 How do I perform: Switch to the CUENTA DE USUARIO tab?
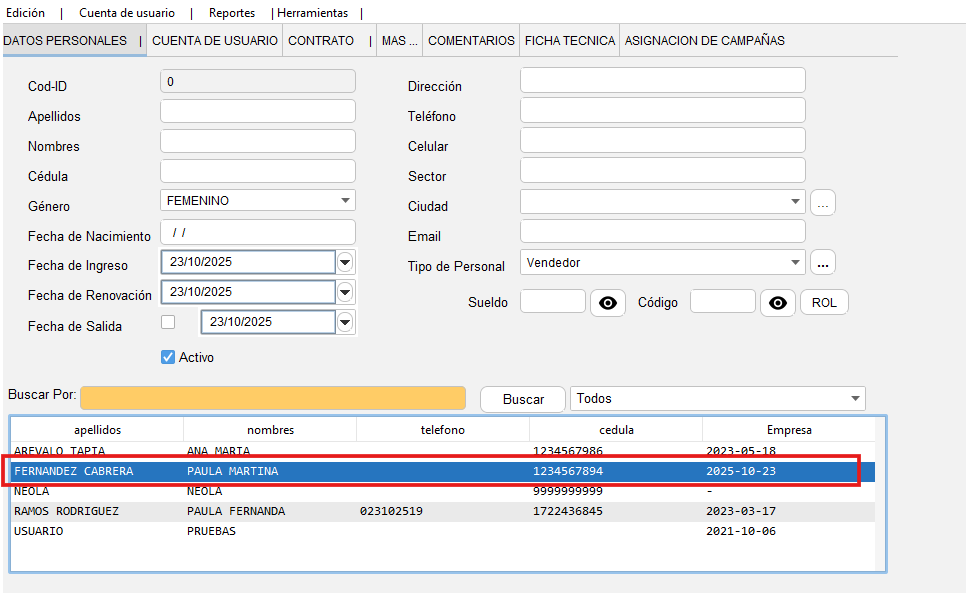click(x=214, y=41)
